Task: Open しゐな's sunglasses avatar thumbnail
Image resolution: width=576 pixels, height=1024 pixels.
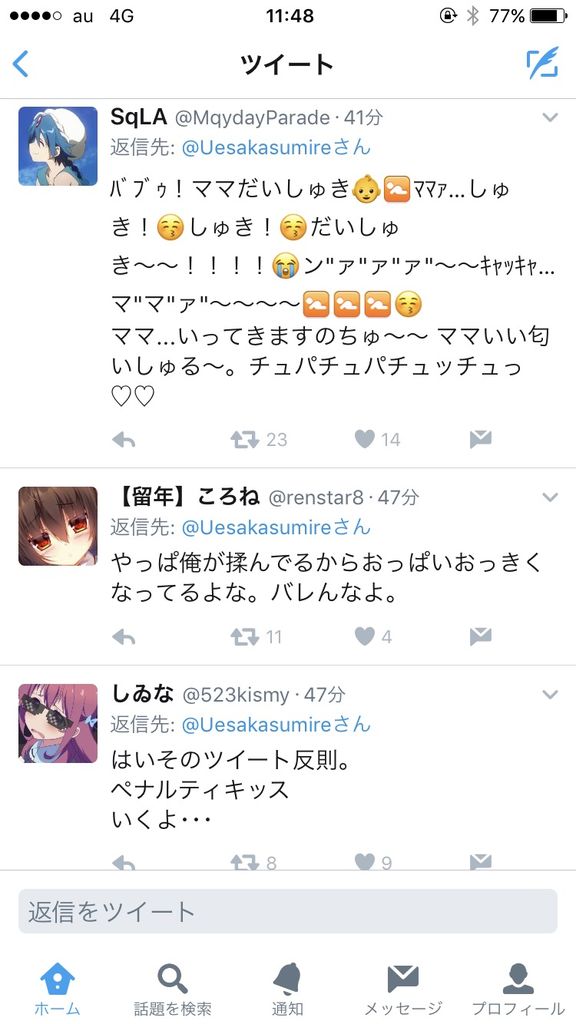Action: [57, 723]
